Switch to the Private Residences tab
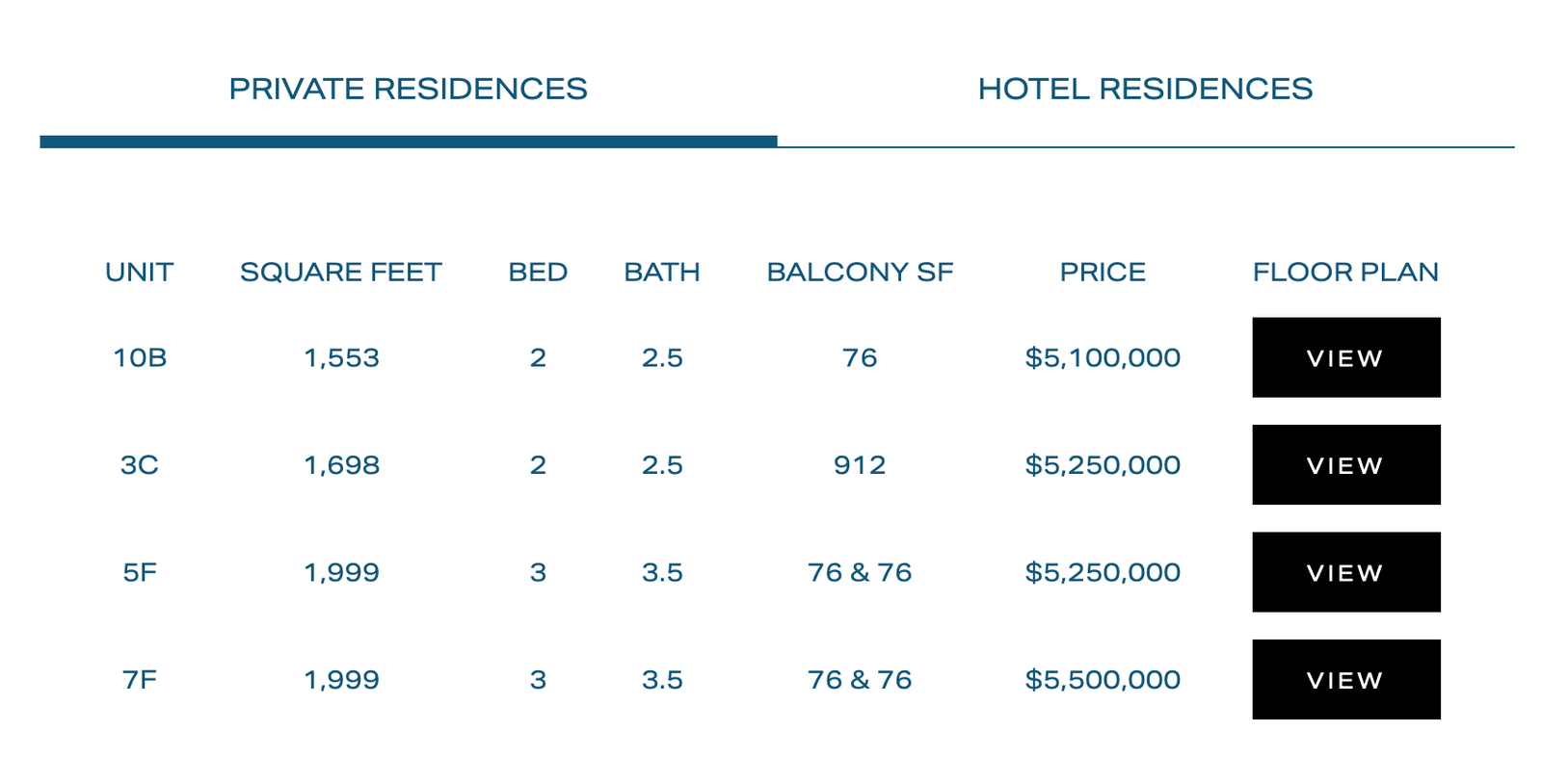This screenshot has width=1542, height=784. point(408,89)
